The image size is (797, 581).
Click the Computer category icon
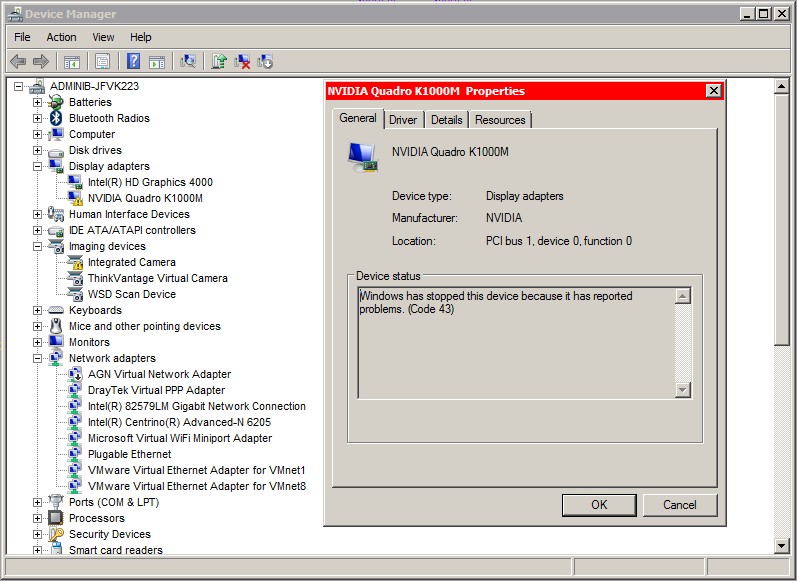56,134
